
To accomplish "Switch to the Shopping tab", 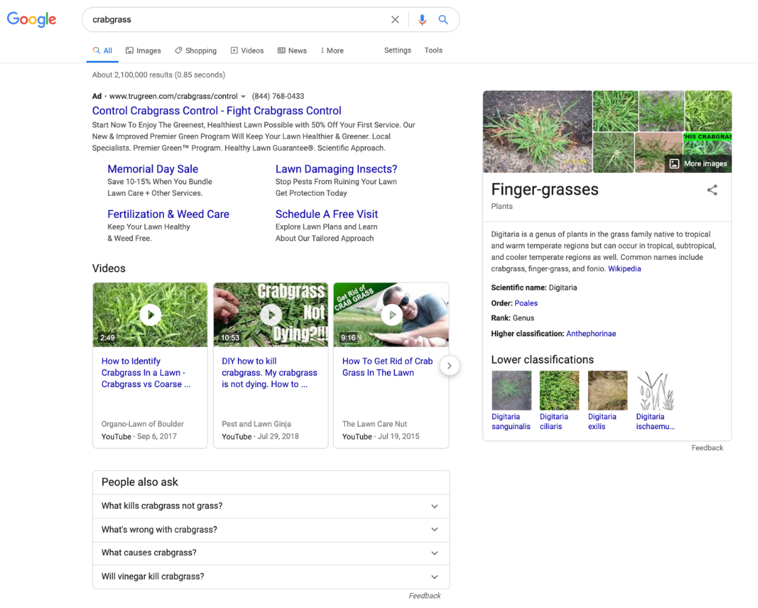I will point(196,50).
